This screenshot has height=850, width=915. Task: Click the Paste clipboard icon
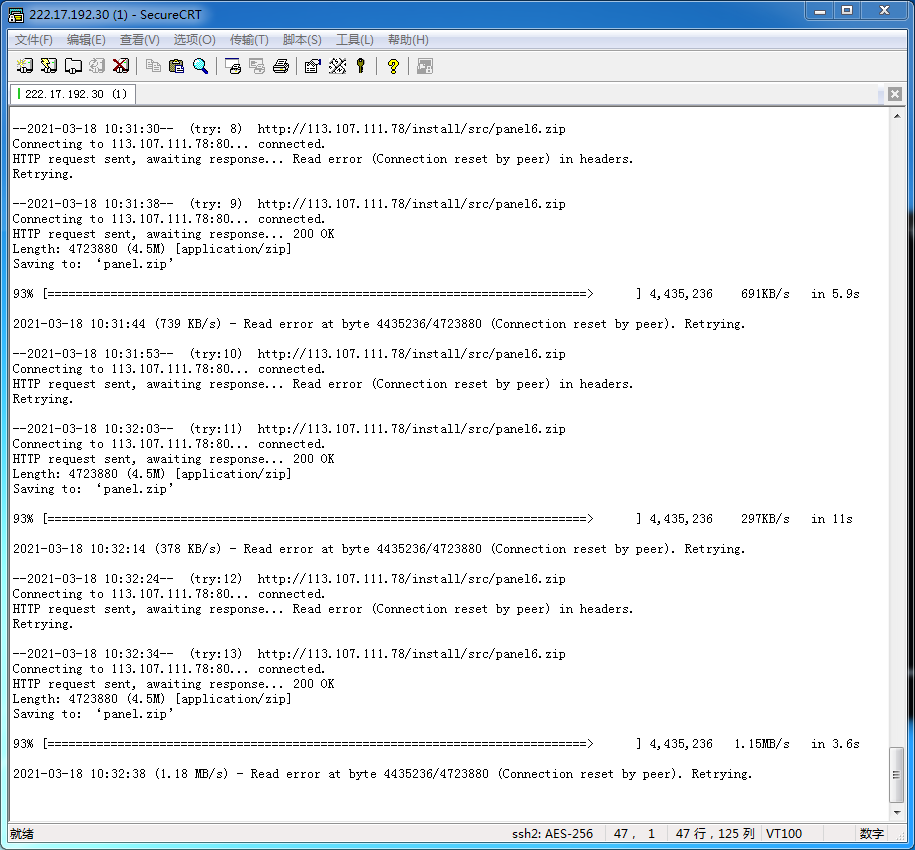(x=176, y=66)
